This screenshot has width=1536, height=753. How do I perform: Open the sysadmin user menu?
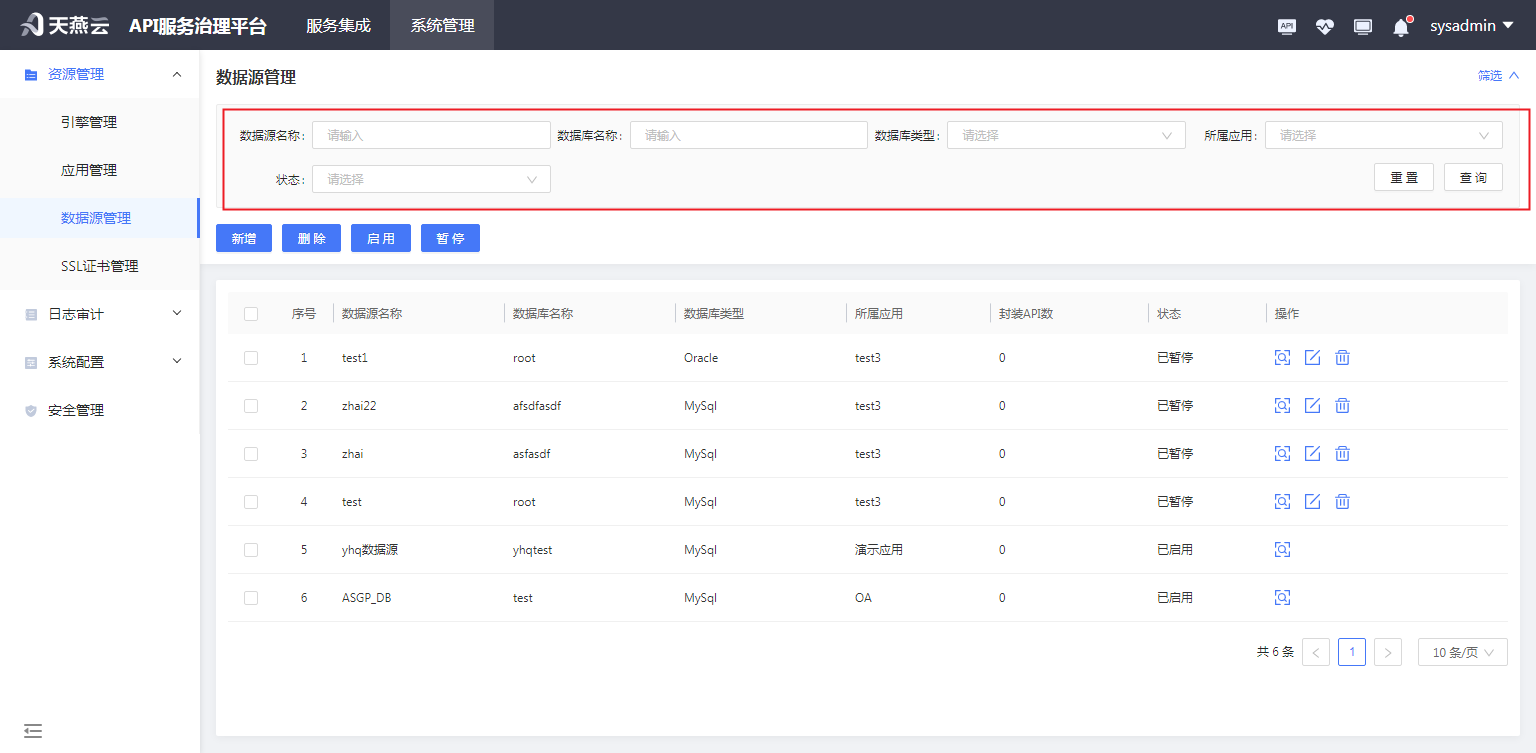1470,25
